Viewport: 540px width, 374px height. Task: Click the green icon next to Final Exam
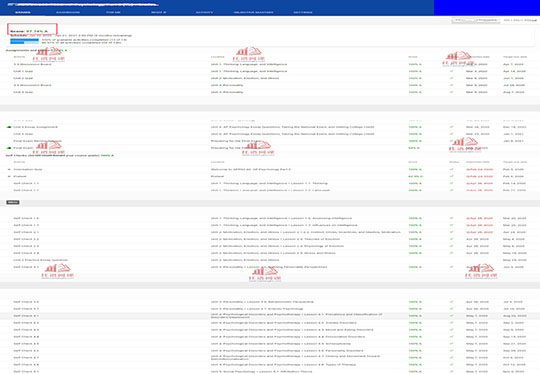pyautogui.click(x=9, y=148)
